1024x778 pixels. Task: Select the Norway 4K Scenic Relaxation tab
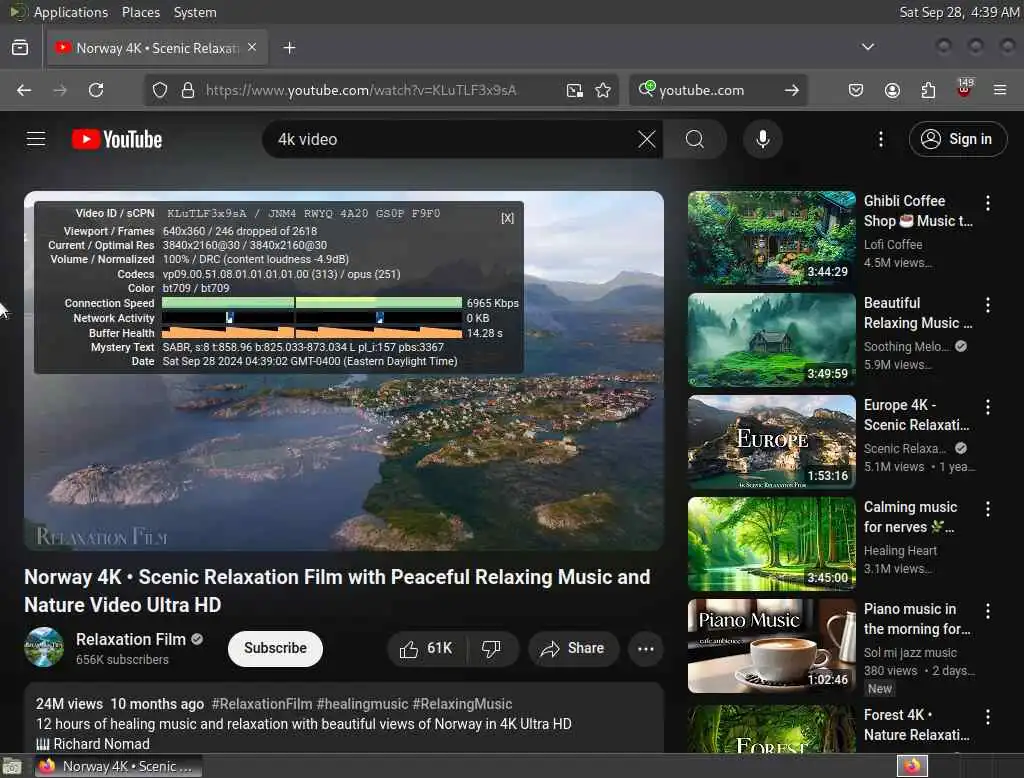[x=157, y=48]
